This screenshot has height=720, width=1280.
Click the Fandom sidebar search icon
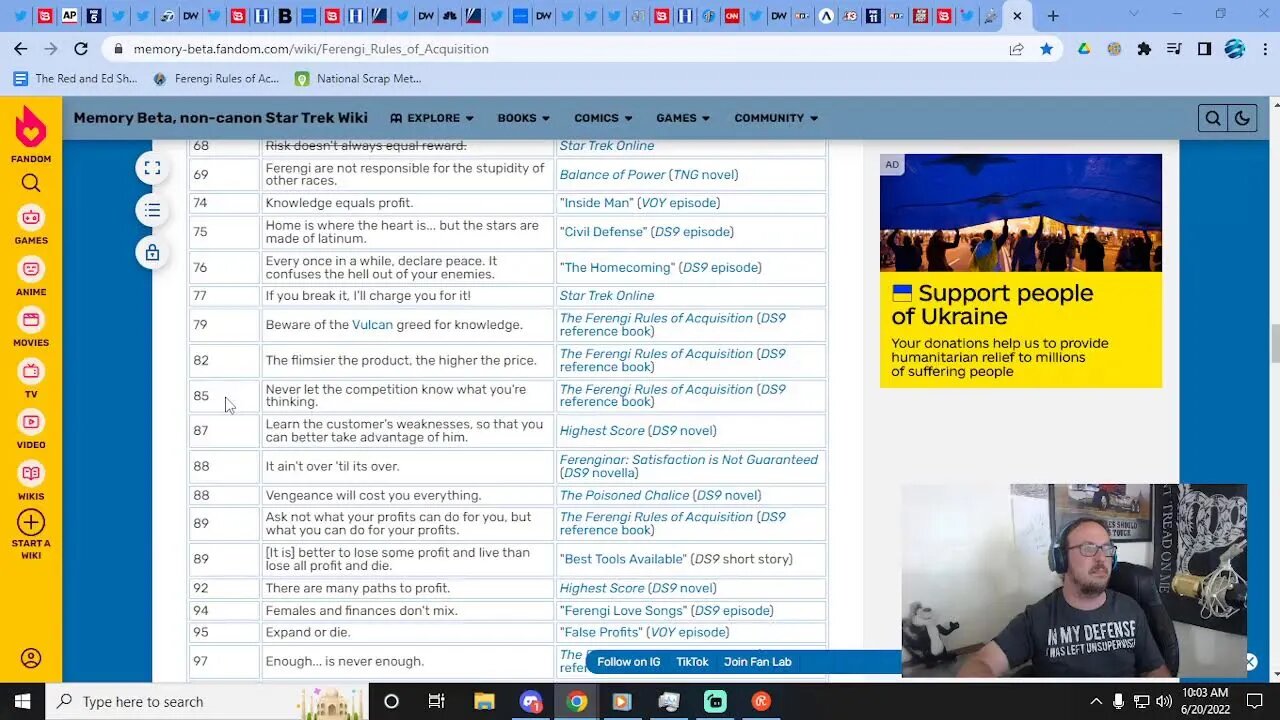[31, 183]
